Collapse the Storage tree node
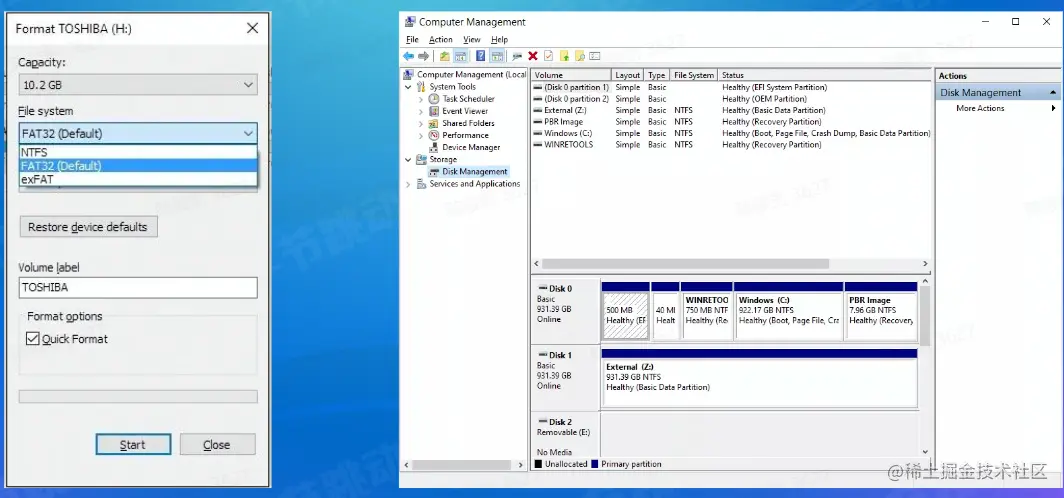 (x=408, y=159)
